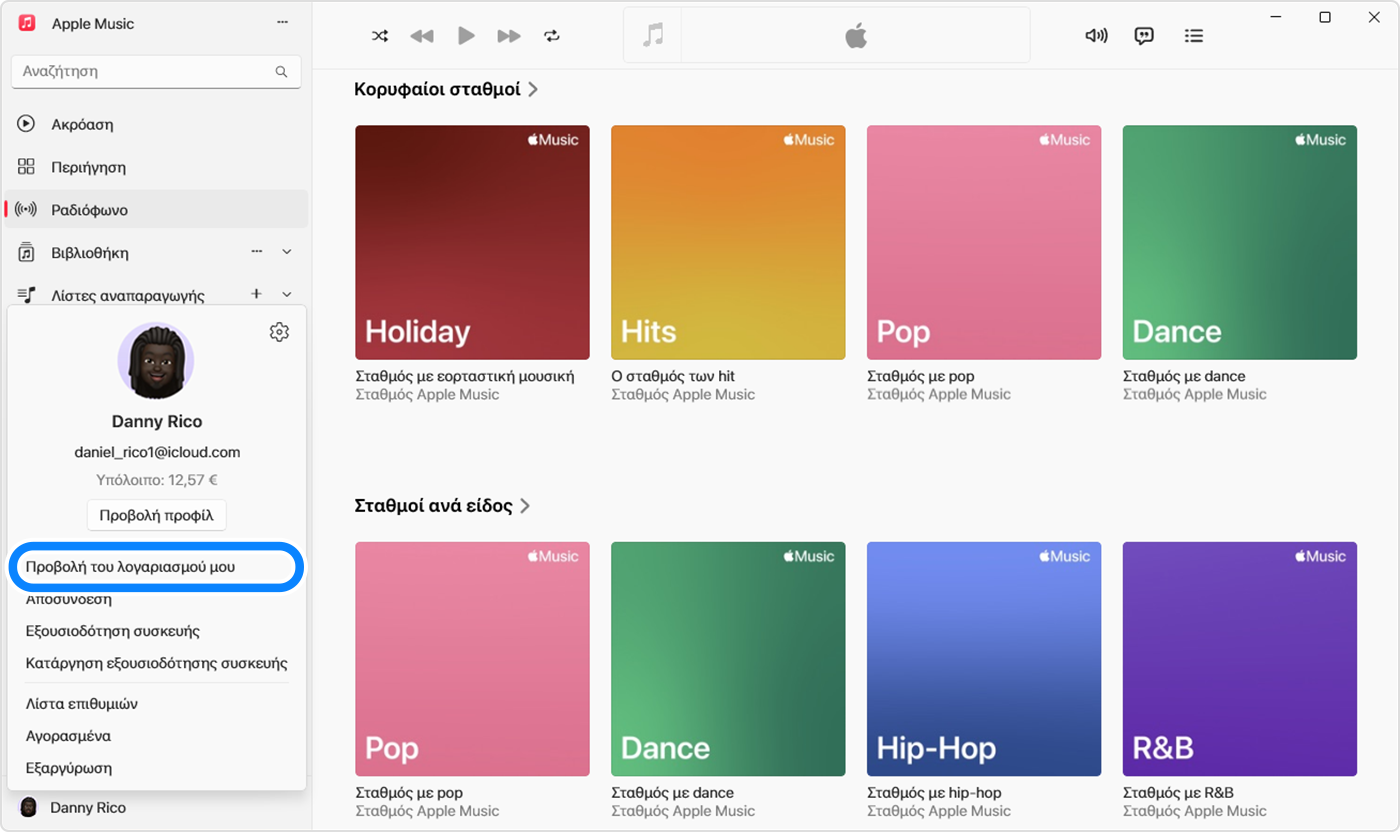Click Σταθμός με R&B title
The height and width of the screenshot is (832, 1400).
point(1178,793)
